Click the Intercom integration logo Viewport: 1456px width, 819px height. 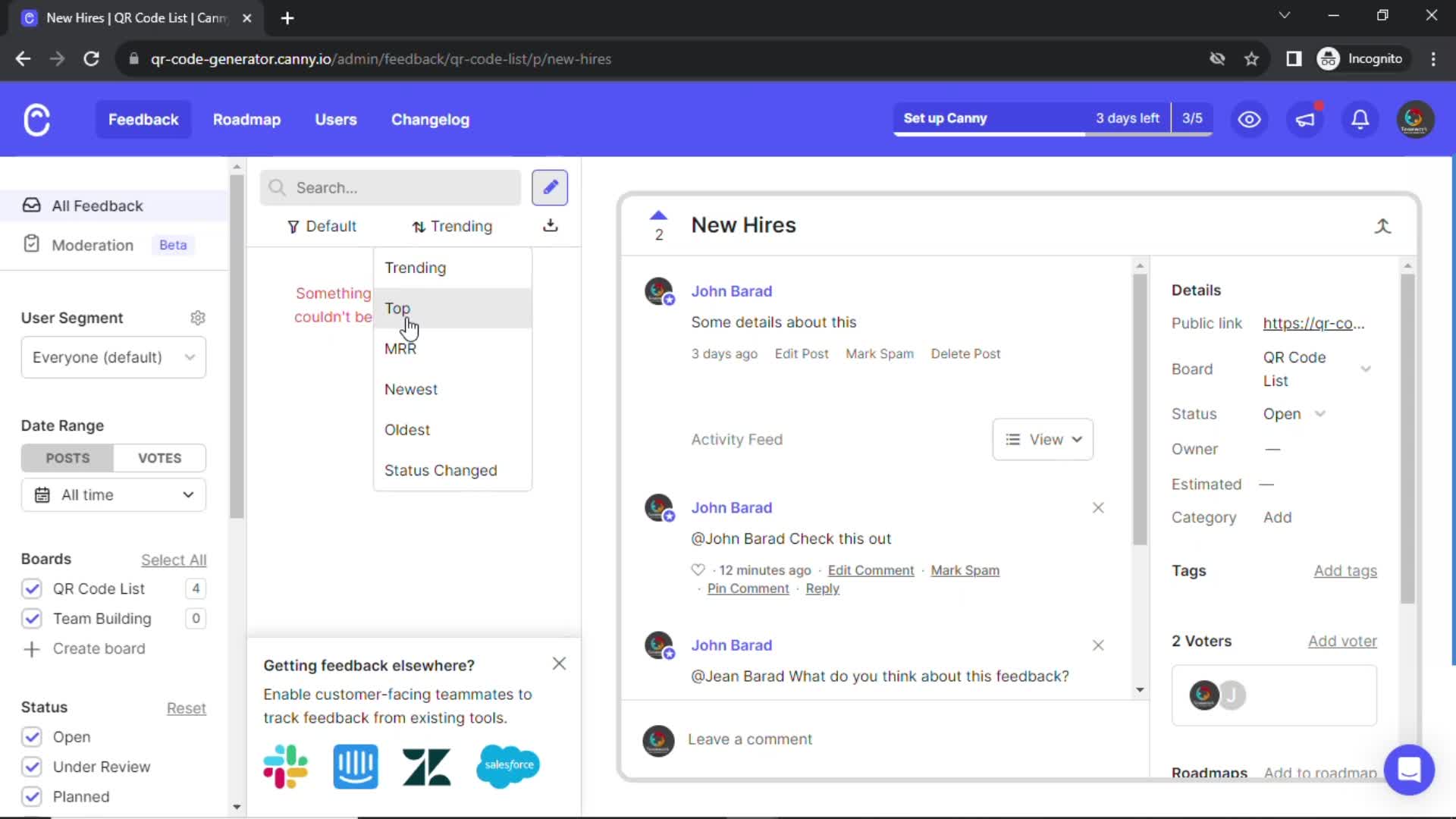(x=355, y=767)
